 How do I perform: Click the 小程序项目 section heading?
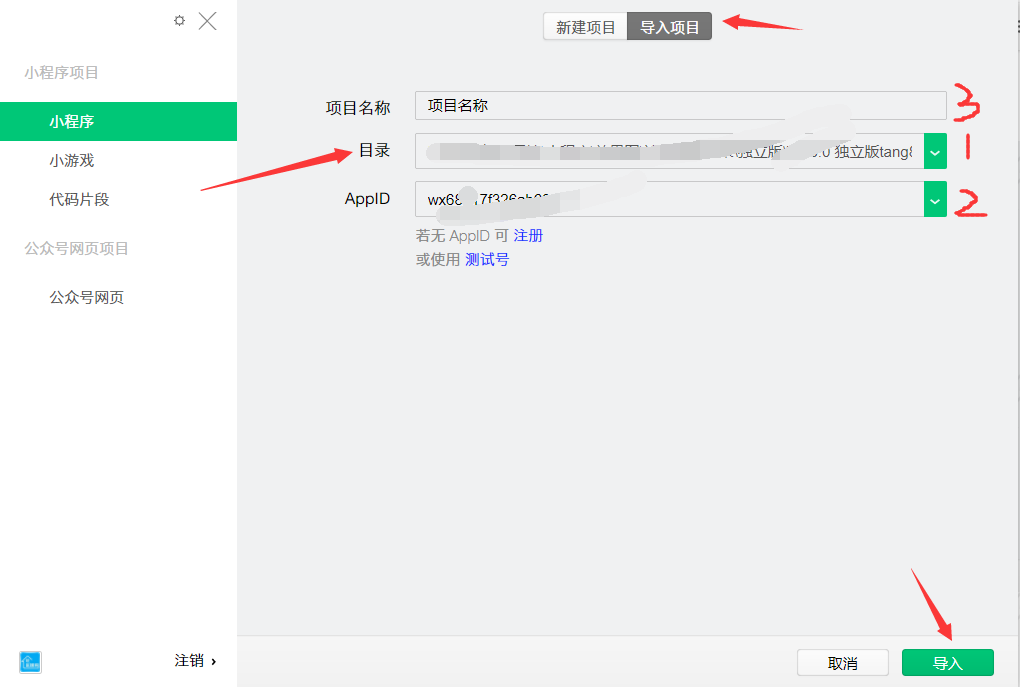[61, 72]
